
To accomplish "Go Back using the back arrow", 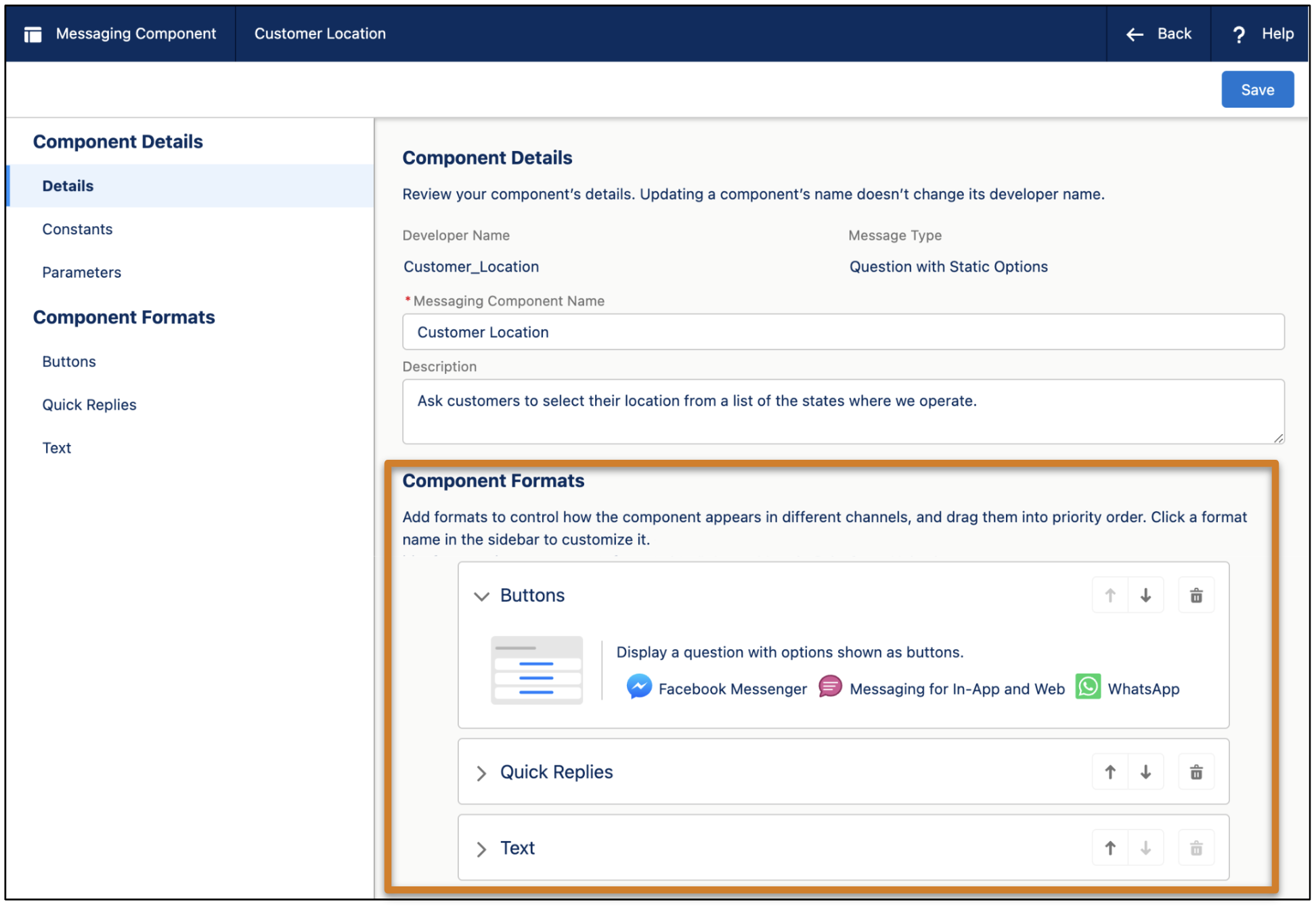I will 1136,33.
